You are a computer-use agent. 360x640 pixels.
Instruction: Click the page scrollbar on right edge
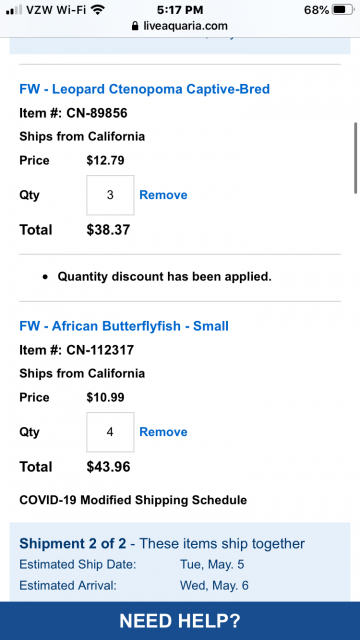[356, 158]
